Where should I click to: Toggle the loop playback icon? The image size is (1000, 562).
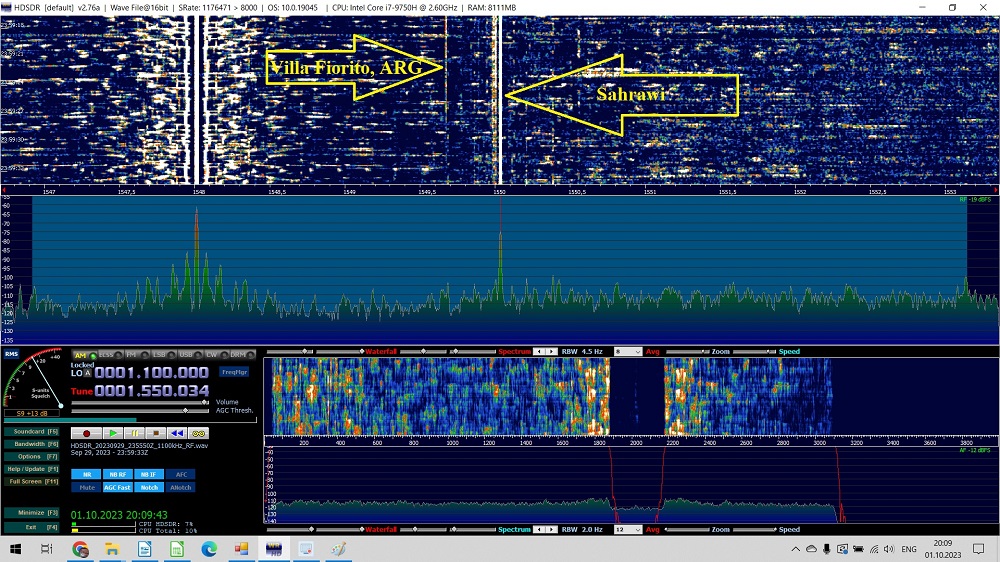pyautogui.click(x=198, y=433)
